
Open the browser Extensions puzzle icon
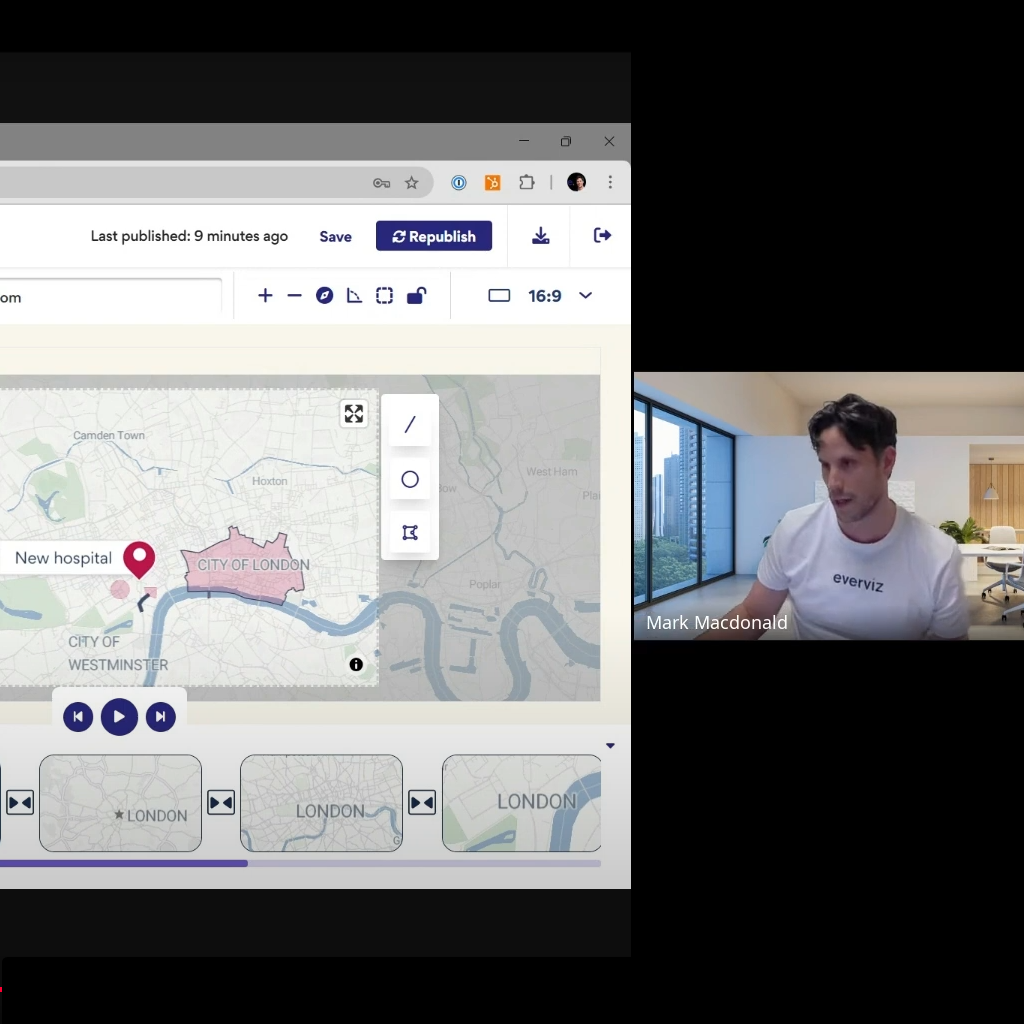[x=526, y=183]
